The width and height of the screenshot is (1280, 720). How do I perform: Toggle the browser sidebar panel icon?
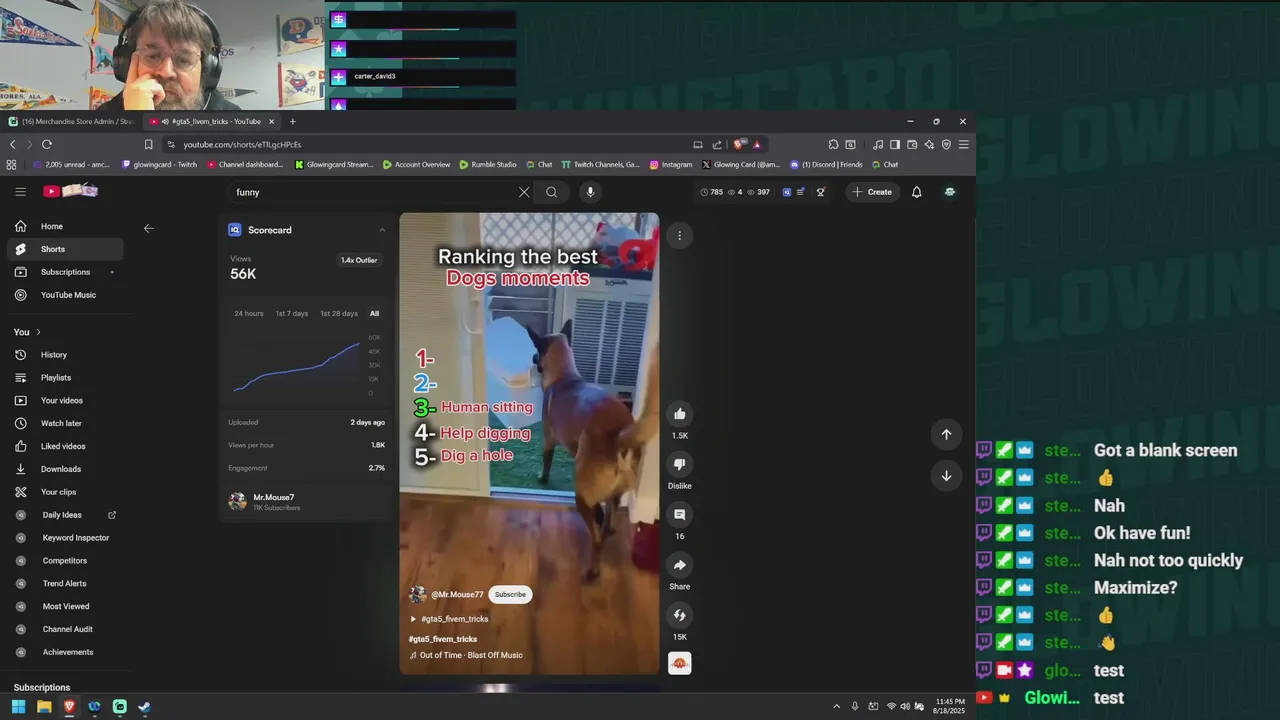895,144
